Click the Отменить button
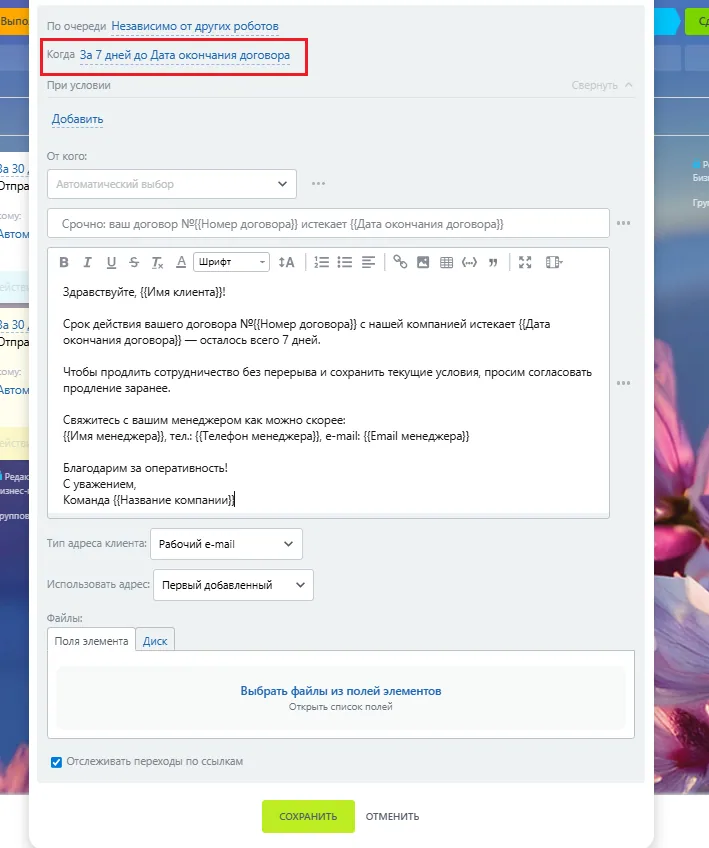This screenshot has height=848, width=709. click(392, 816)
